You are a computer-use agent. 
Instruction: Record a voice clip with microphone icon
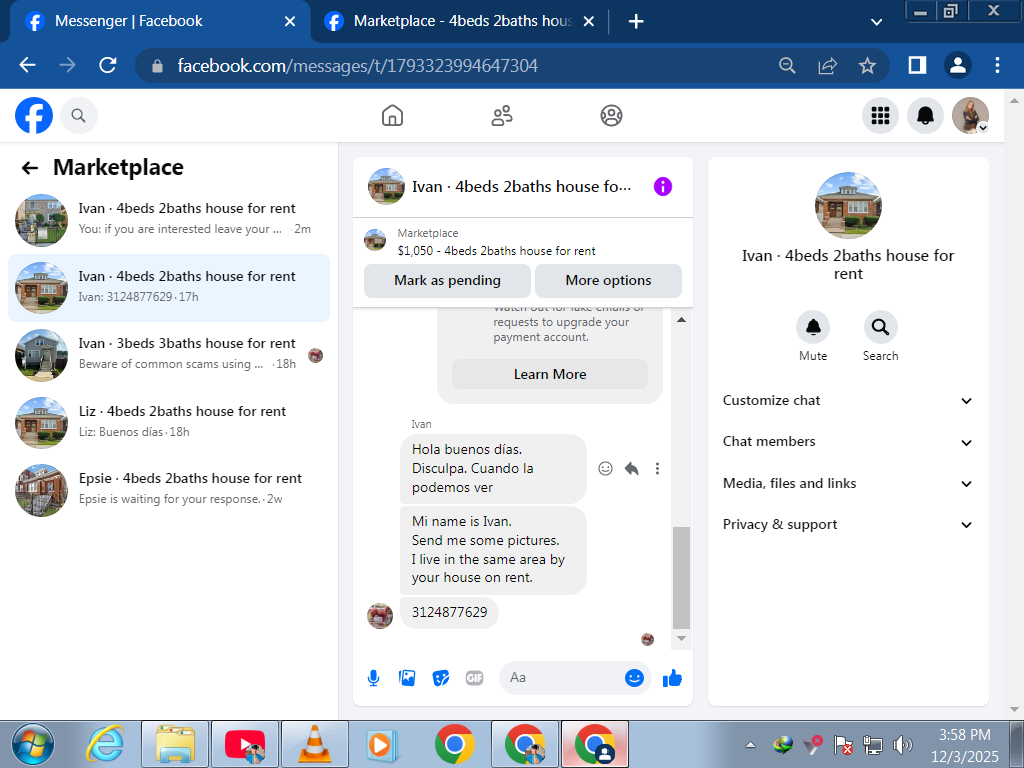click(x=374, y=678)
